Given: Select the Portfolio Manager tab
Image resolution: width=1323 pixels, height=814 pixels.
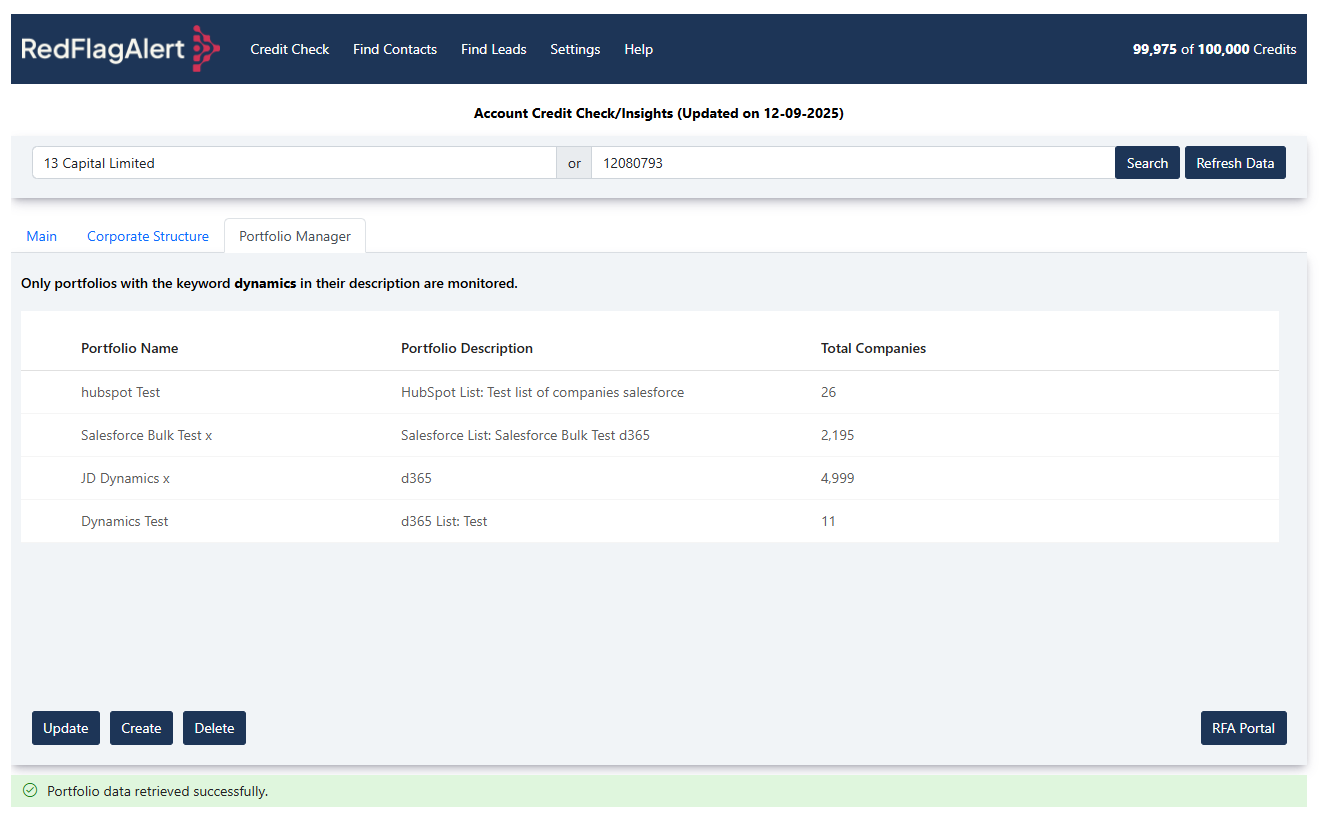Looking at the screenshot, I should pyautogui.click(x=295, y=236).
